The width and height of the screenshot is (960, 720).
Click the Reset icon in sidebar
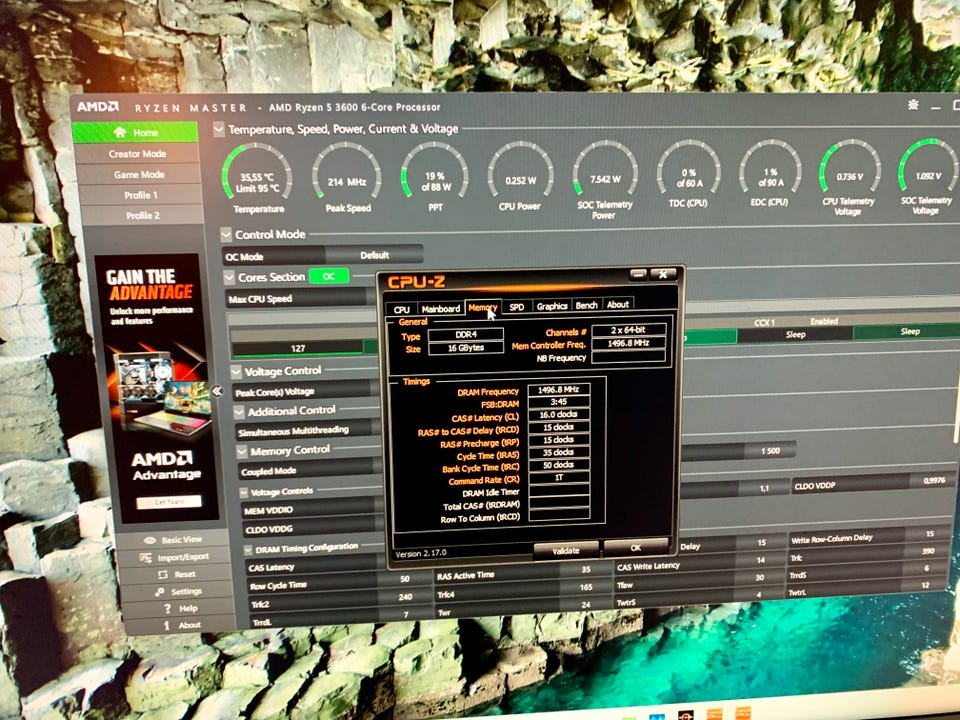point(162,574)
